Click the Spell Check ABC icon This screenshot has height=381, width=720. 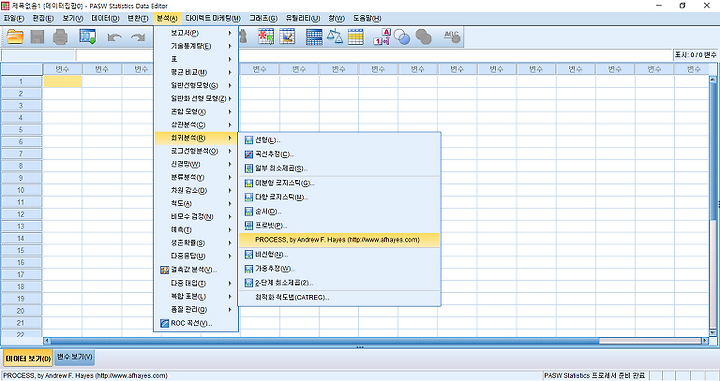pos(452,37)
